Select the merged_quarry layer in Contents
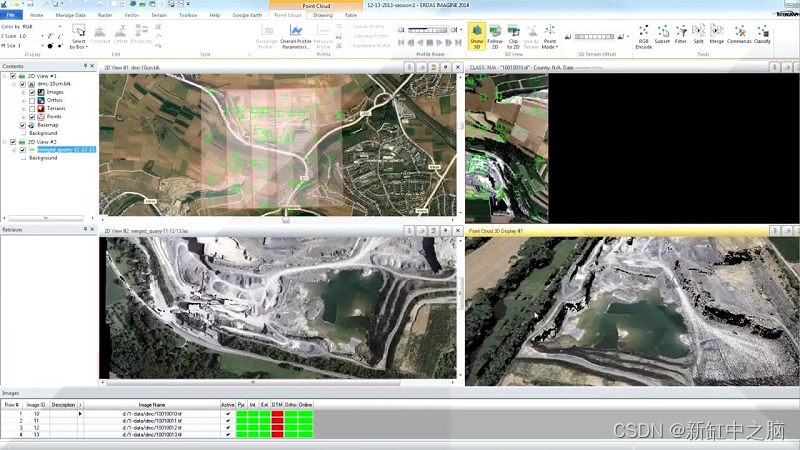The image size is (800, 450). click(x=66, y=150)
